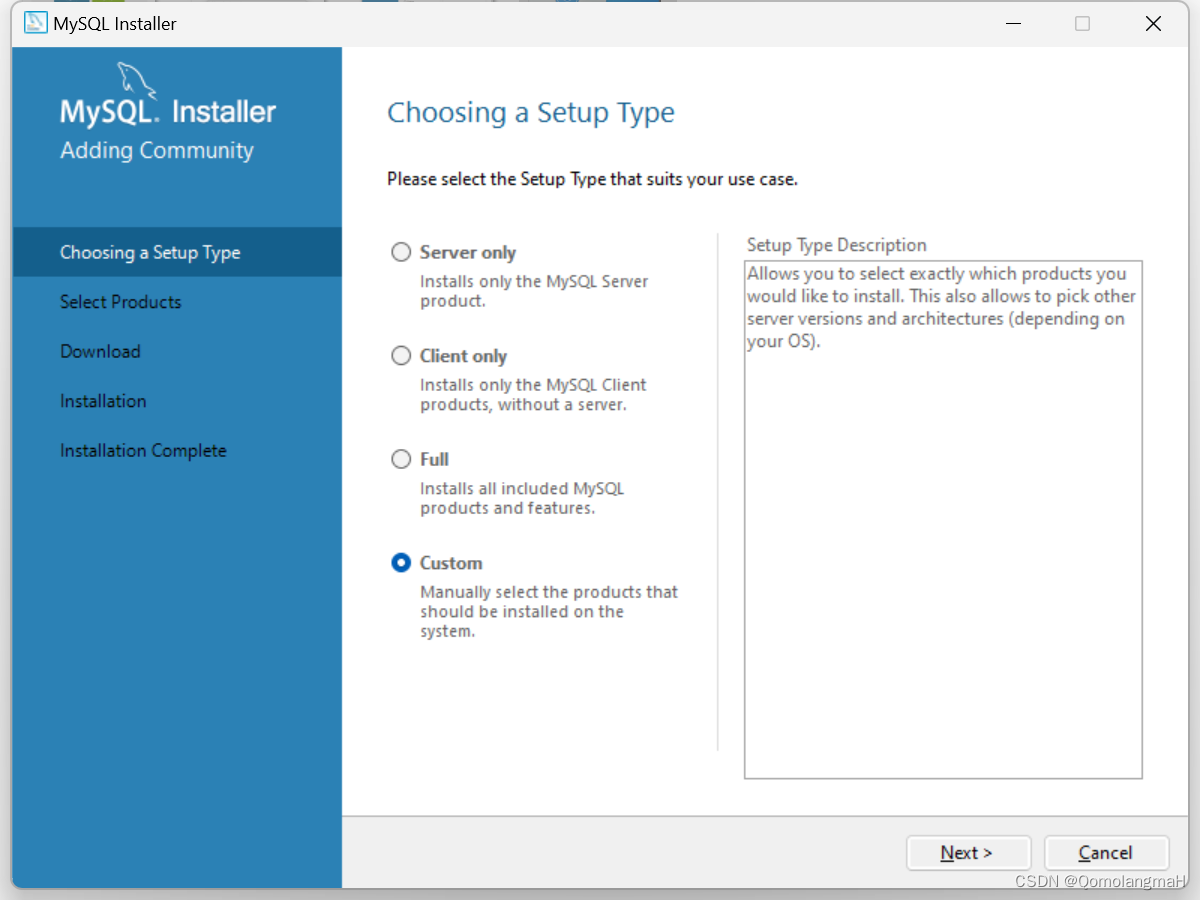
Task: Open the Choosing a Setup Type step
Action: [x=177, y=252]
